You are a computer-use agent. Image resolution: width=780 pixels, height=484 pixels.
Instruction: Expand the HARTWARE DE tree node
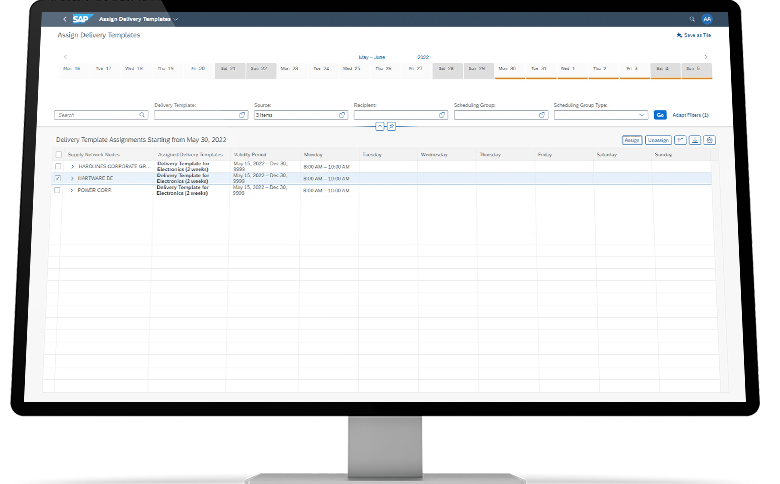click(71, 178)
